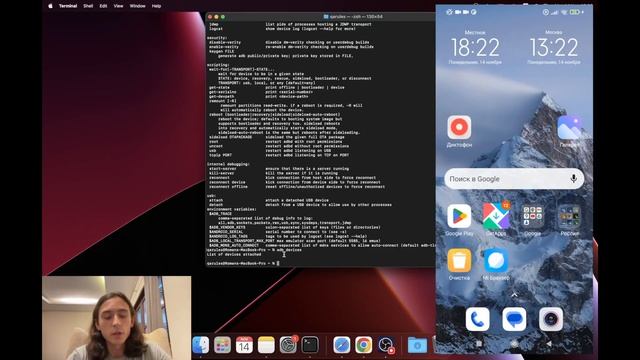
Task: Open the Edit menu
Action: click(x=103, y=6)
